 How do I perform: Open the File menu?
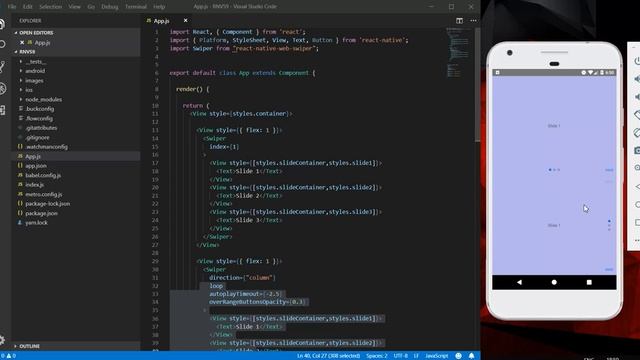(12, 7)
